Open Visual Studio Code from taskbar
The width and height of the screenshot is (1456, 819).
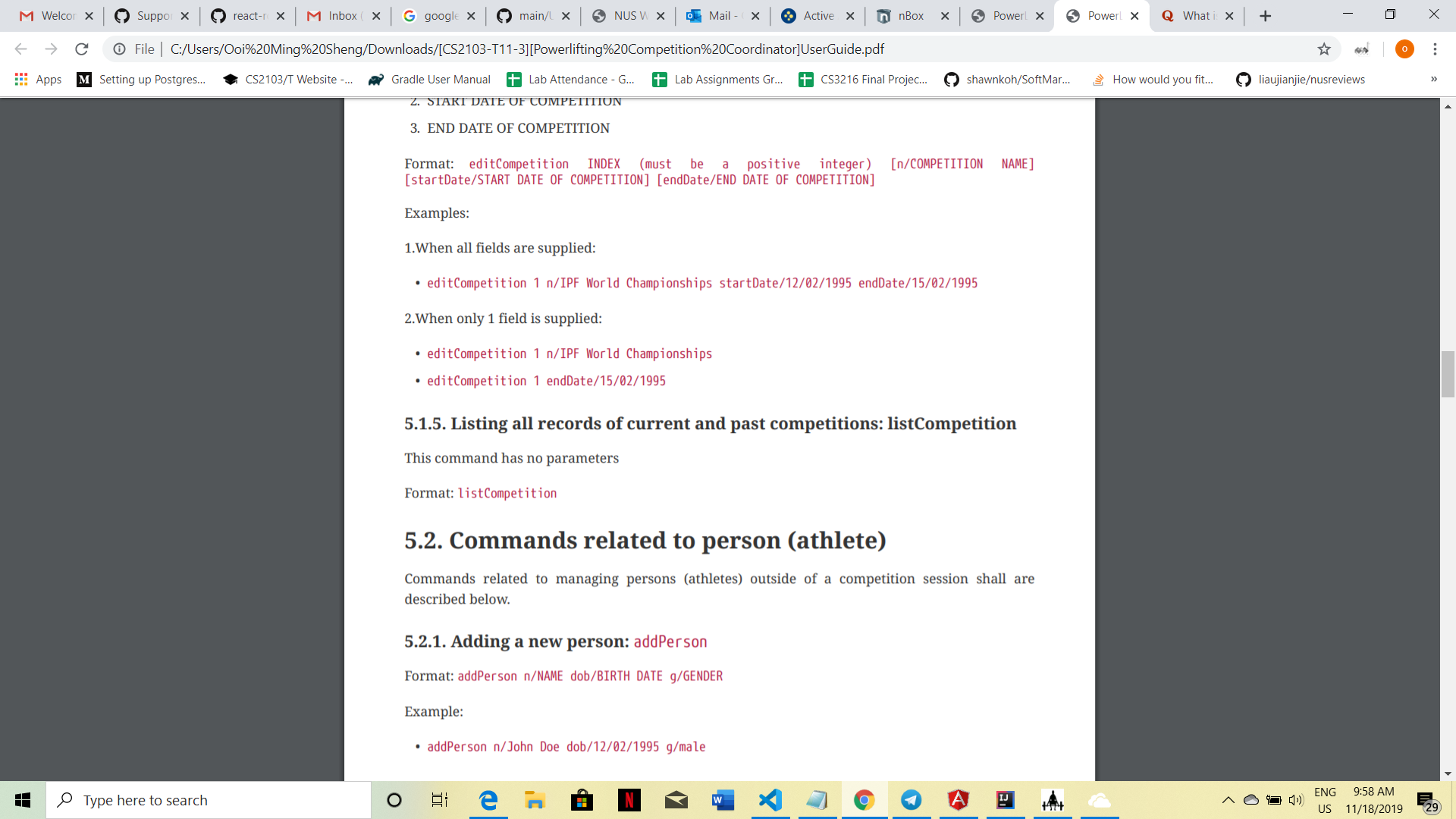[x=770, y=800]
